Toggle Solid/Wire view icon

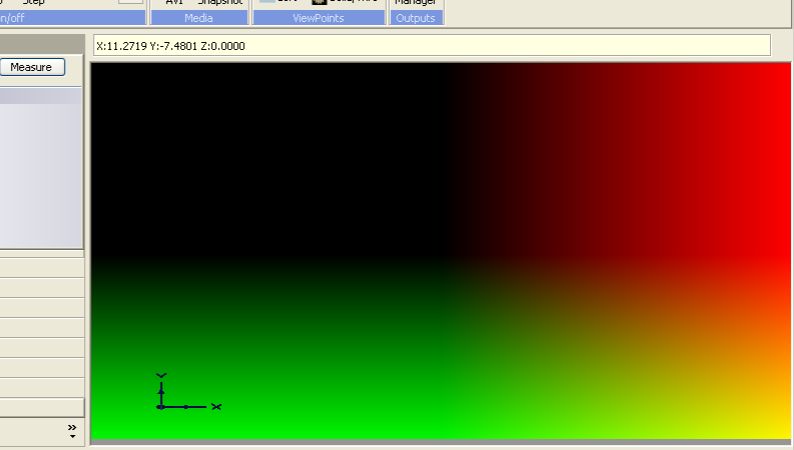320,2
